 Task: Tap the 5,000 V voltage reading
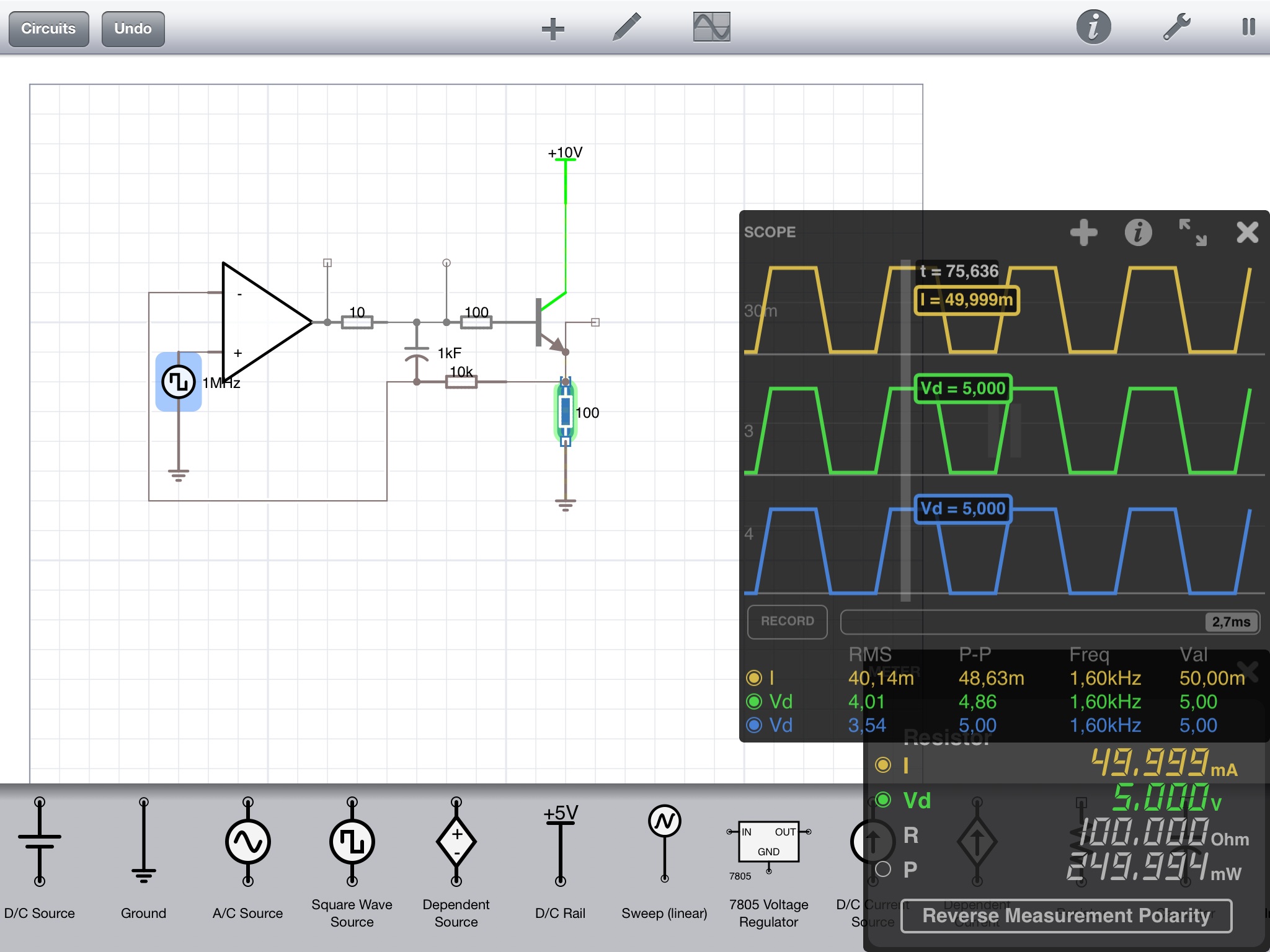point(1167,798)
